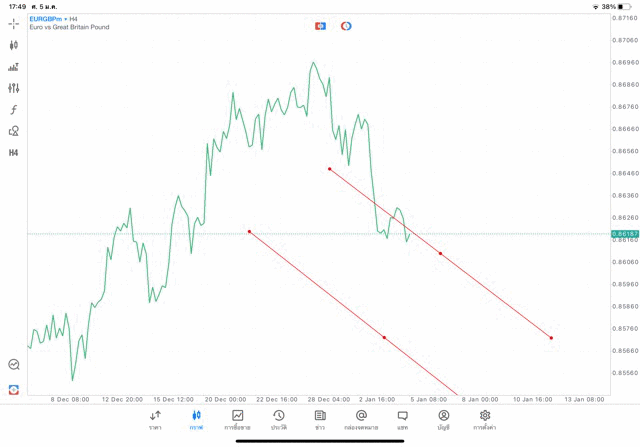Open the Settings (การตั้งค่า) tab
The height and width of the screenshot is (447, 640).
coord(485,420)
